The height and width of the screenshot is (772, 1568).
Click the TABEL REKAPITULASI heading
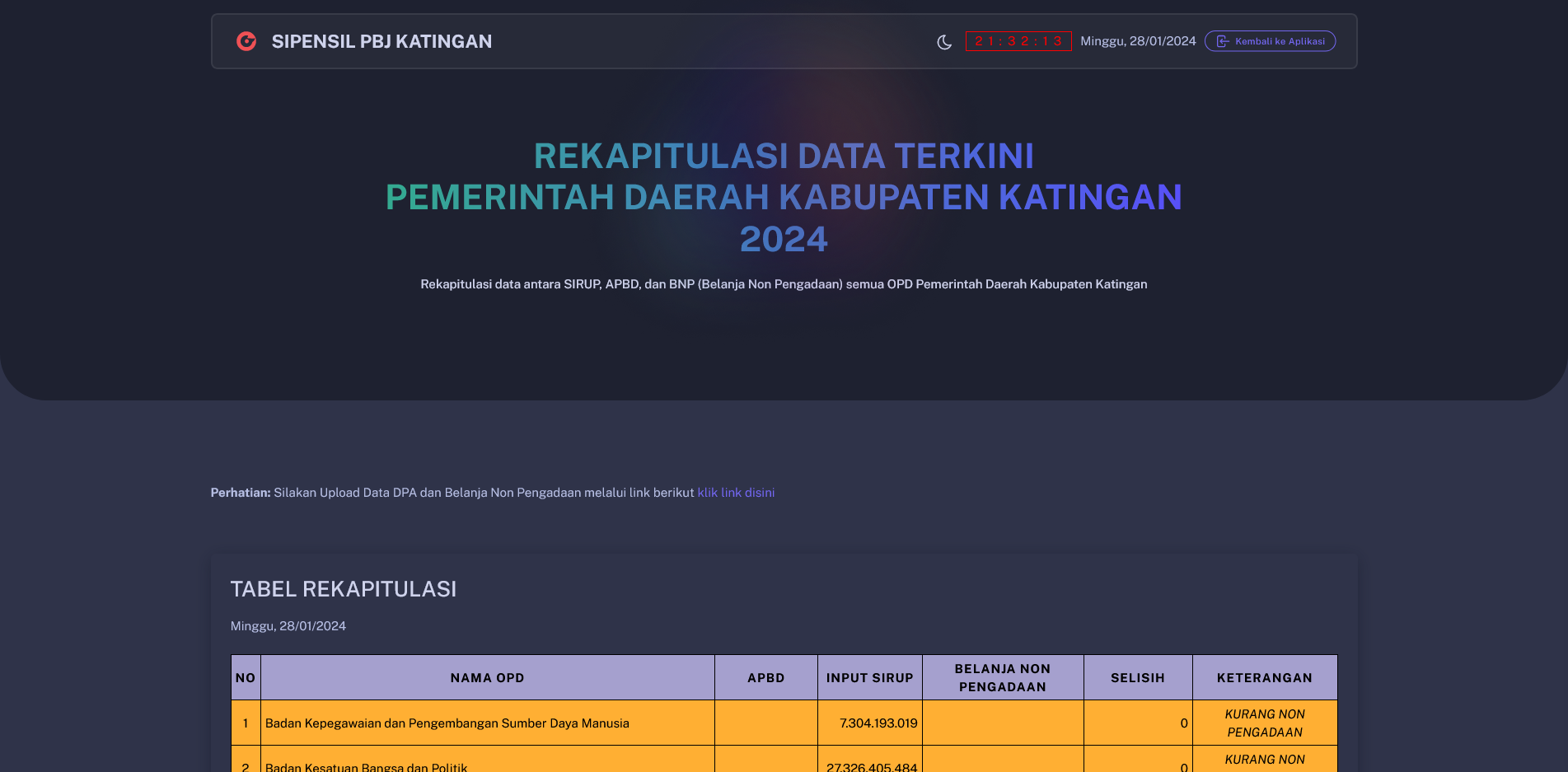pos(344,589)
